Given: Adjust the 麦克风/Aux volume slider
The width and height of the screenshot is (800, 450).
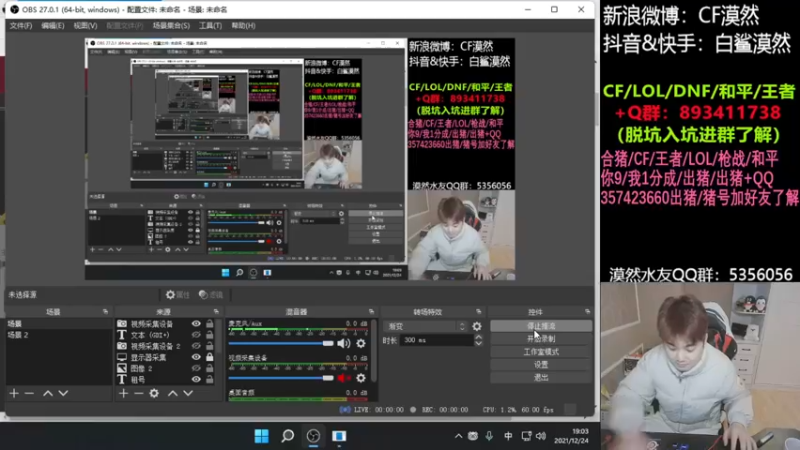Looking at the screenshot, I should coord(281,343).
